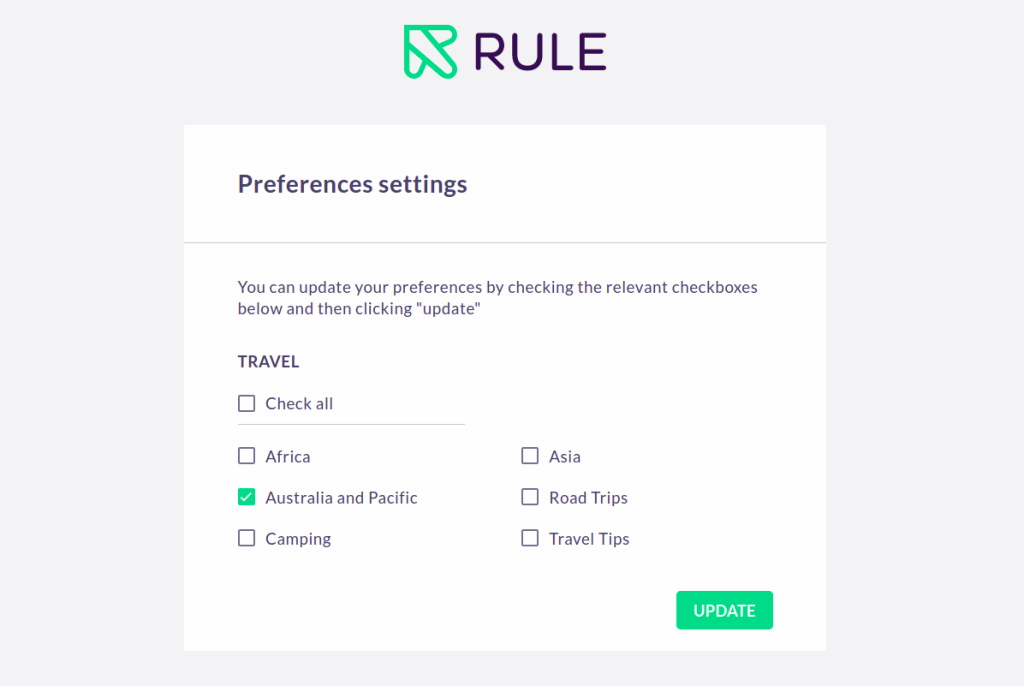The height and width of the screenshot is (686, 1024).
Task: Click the Camping label text
Action: pyautogui.click(x=297, y=538)
